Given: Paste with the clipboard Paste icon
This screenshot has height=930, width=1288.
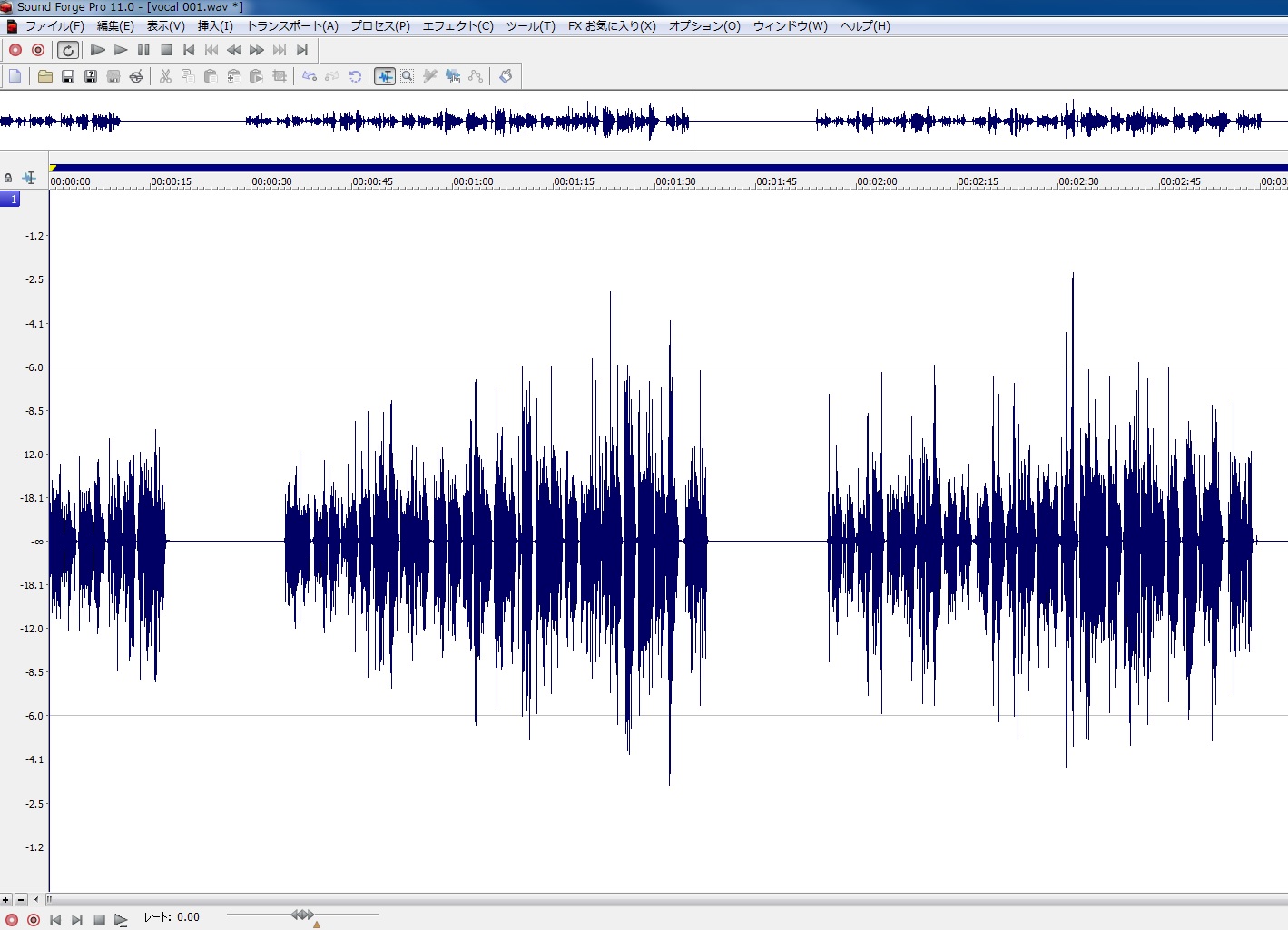Looking at the screenshot, I should (211, 76).
